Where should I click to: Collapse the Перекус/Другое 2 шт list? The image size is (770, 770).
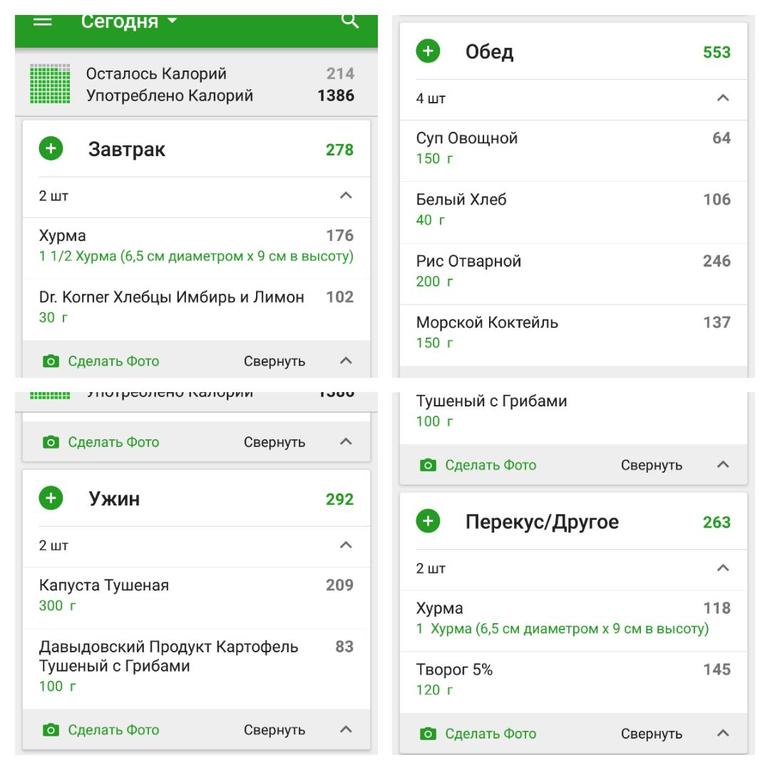pyautogui.click(x=723, y=568)
